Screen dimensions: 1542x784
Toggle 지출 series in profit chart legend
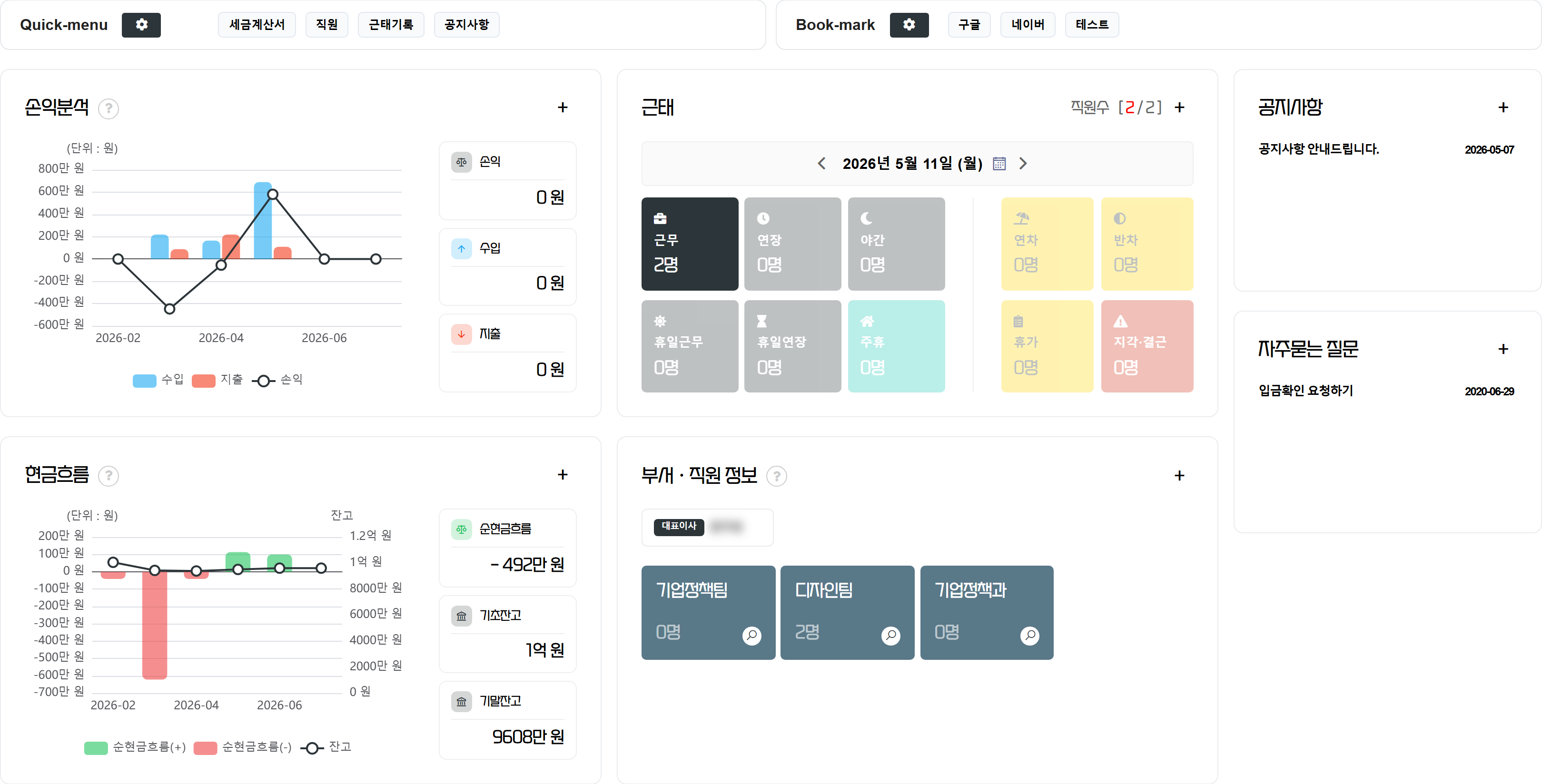217,380
